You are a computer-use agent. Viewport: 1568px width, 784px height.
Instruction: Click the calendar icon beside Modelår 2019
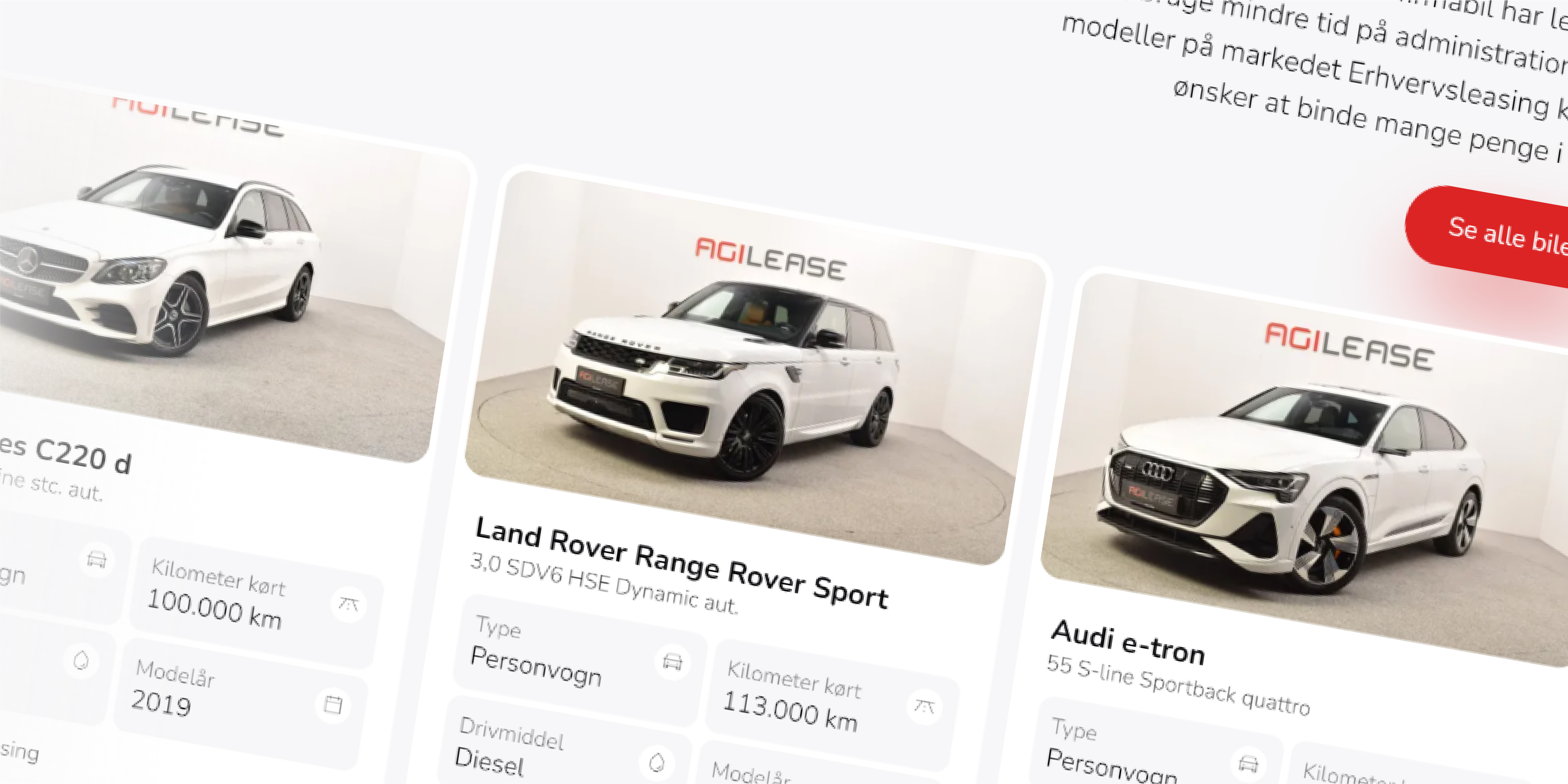point(332,704)
